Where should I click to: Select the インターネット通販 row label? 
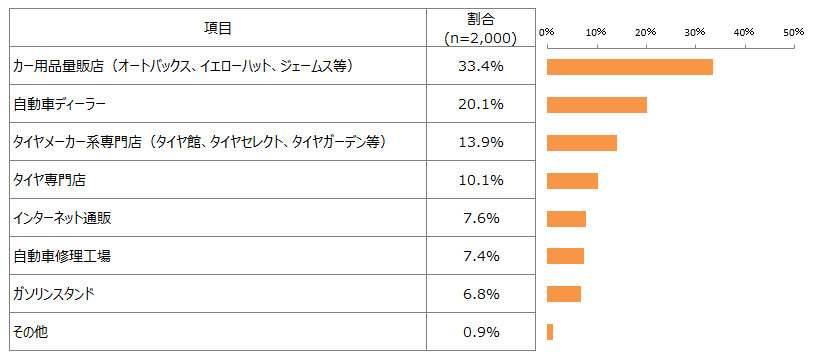(63, 218)
